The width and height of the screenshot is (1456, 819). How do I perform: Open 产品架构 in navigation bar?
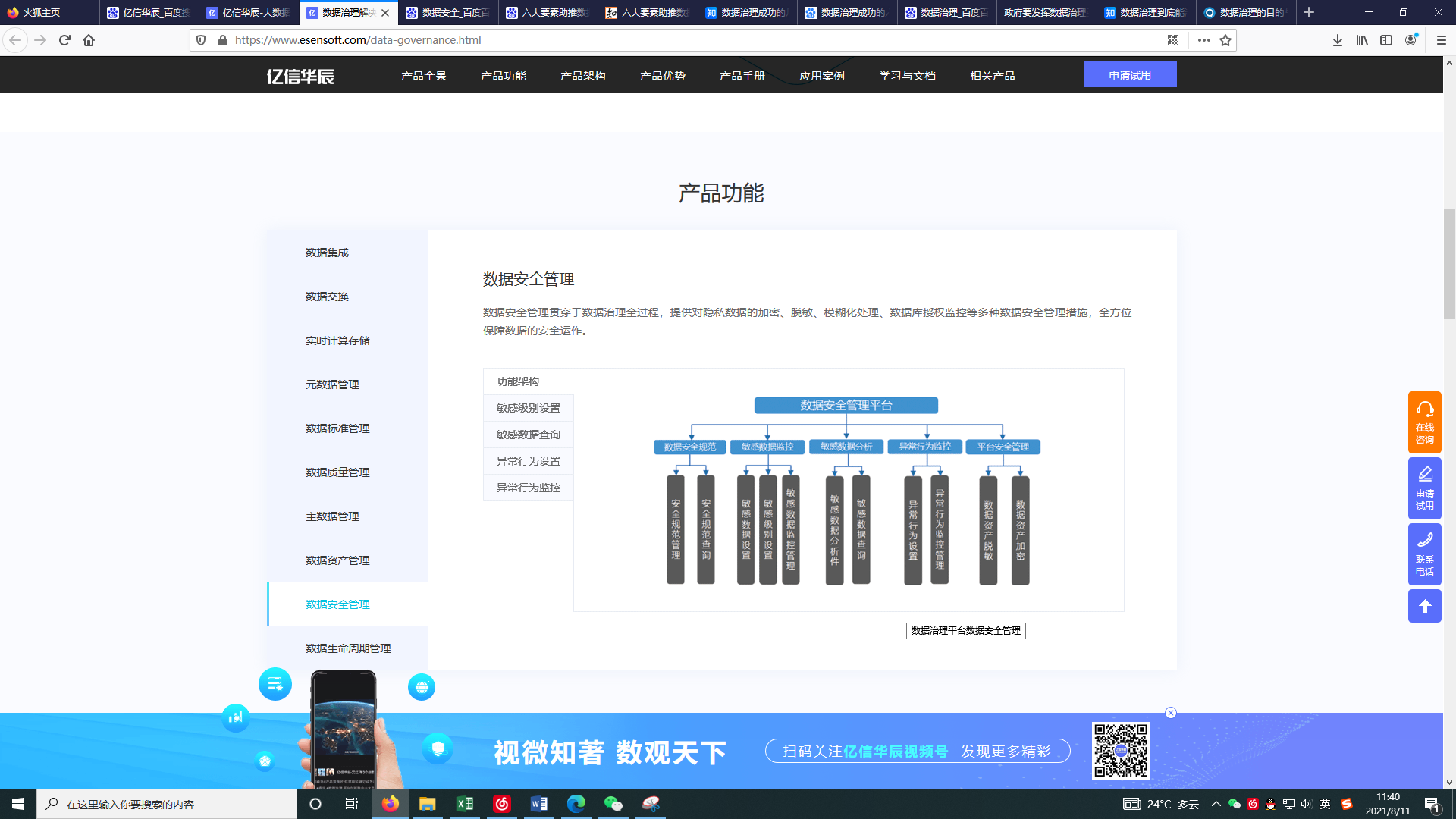coord(582,76)
